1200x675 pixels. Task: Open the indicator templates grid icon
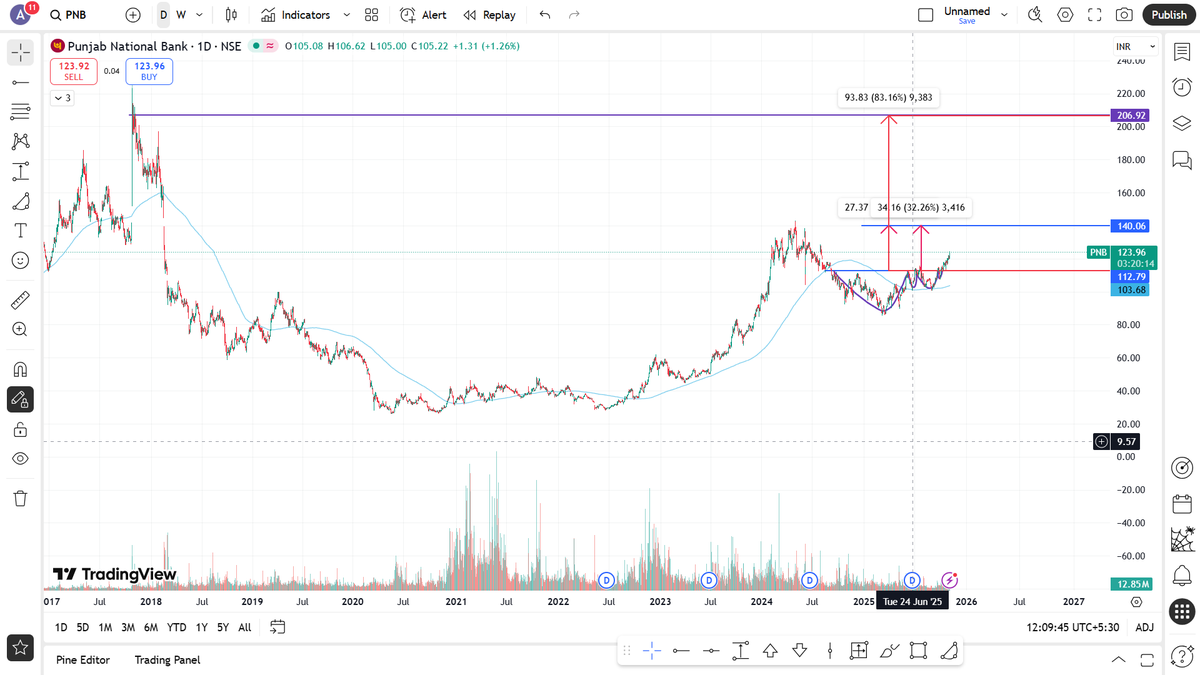coord(372,15)
